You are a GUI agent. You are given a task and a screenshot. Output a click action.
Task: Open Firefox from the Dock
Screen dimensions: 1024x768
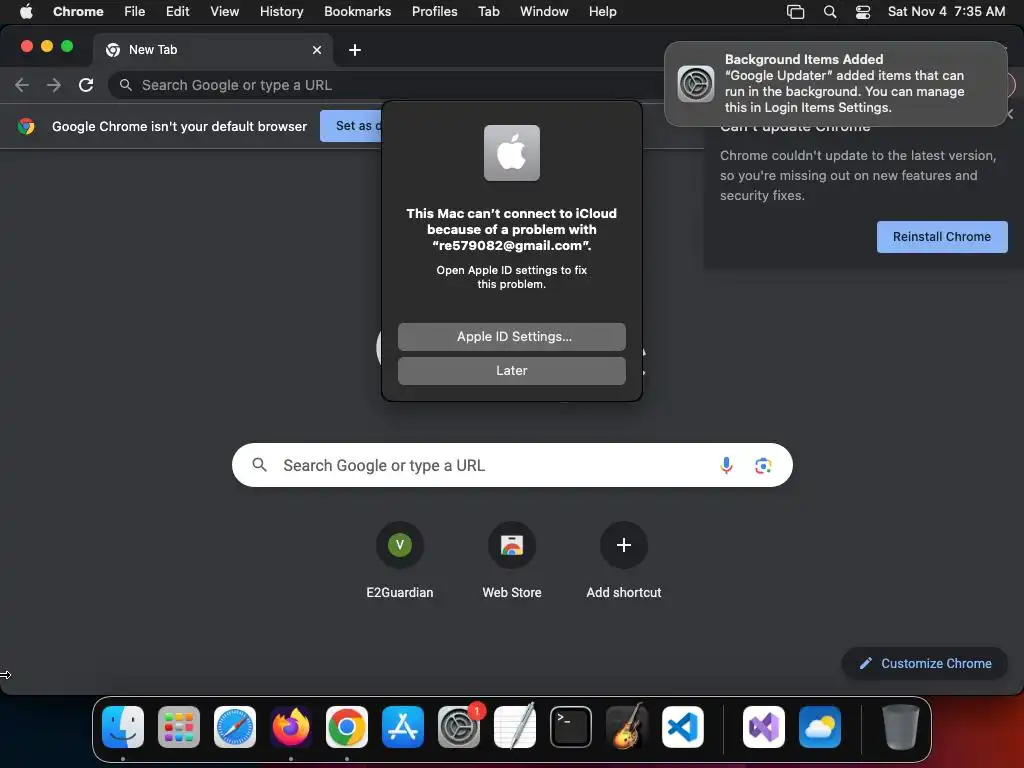pyautogui.click(x=291, y=726)
